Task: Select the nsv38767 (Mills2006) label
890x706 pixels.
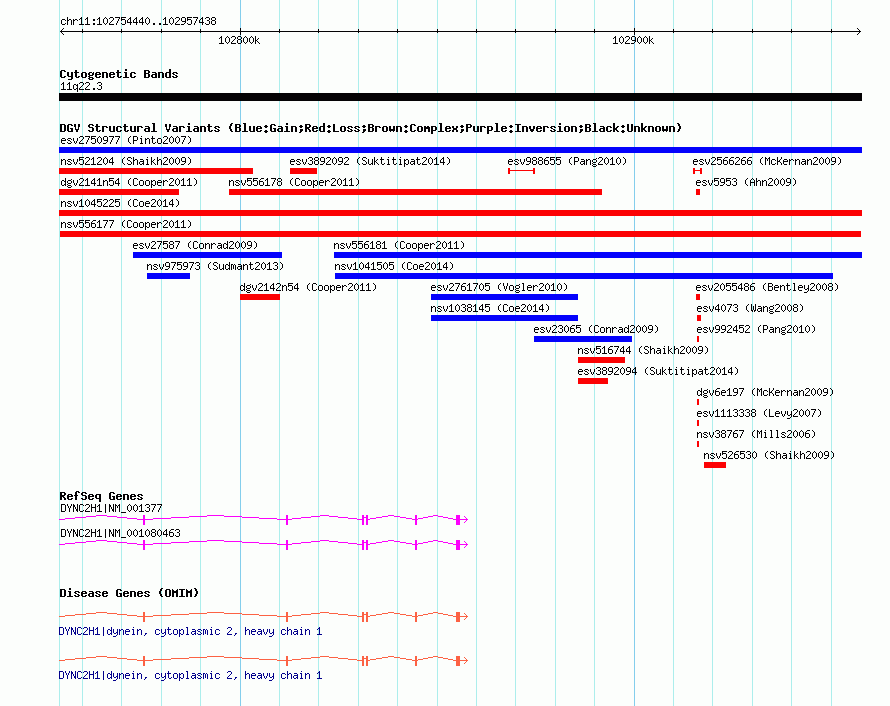Action: (x=756, y=434)
